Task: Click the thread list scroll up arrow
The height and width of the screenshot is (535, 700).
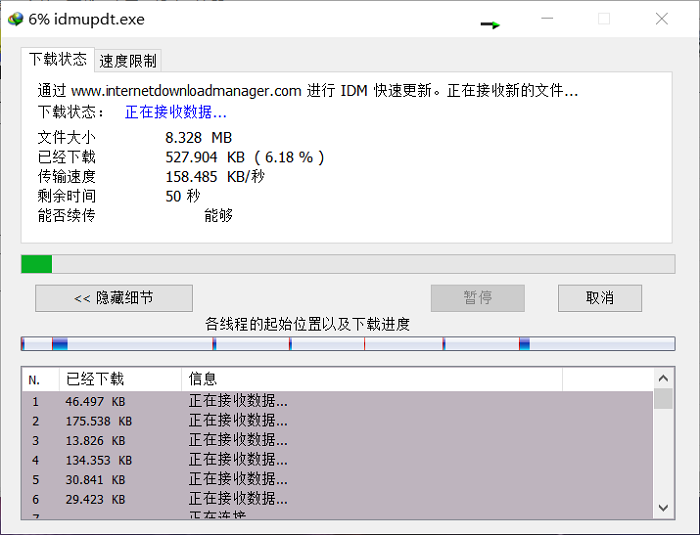Action: click(x=663, y=379)
